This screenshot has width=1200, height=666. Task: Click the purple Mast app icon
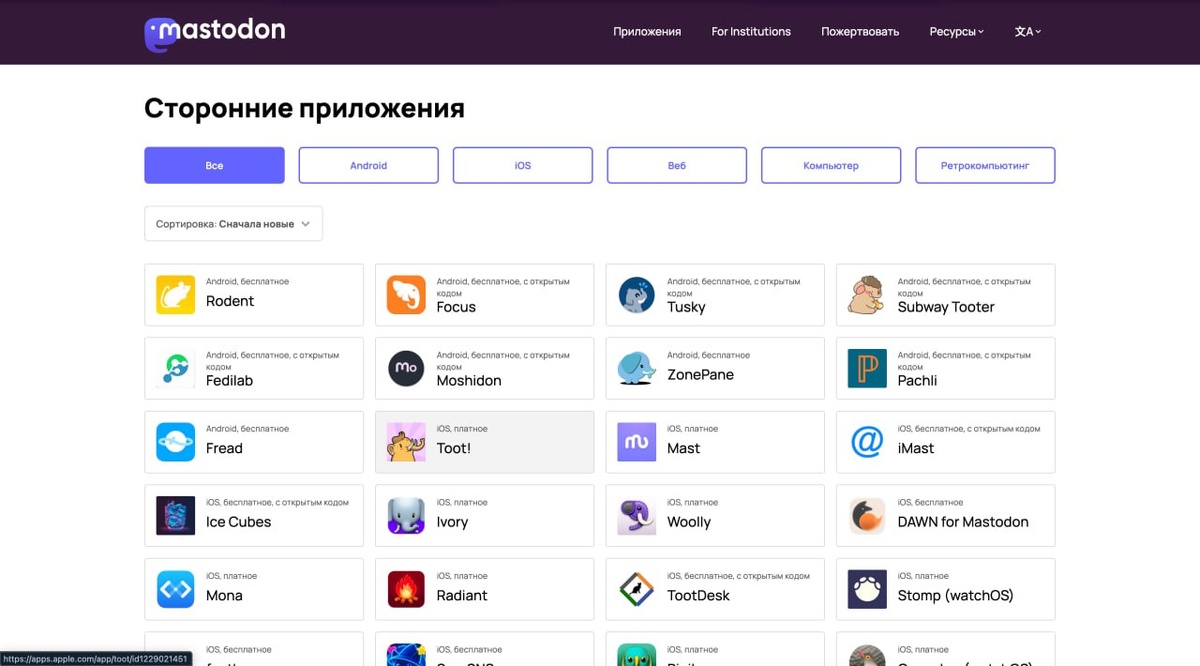coord(637,442)
